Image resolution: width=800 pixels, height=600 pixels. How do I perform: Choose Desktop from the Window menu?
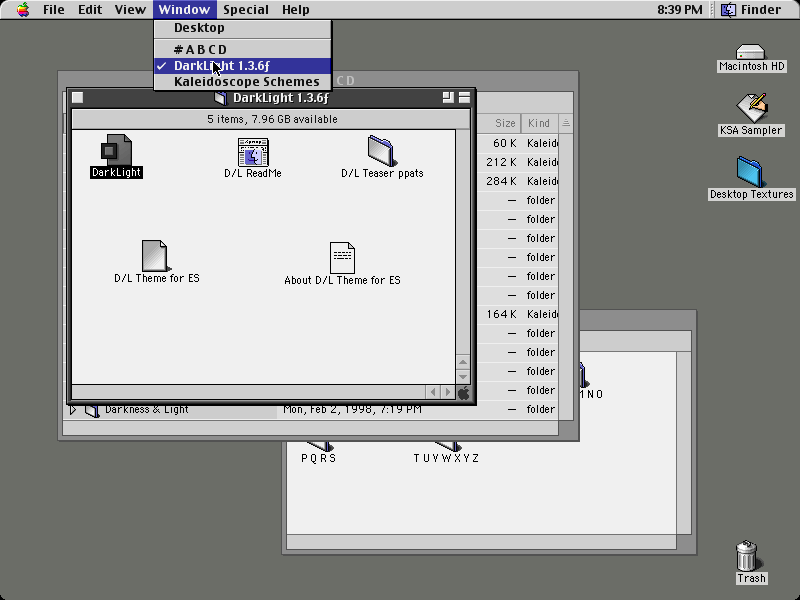coord(242,28)
